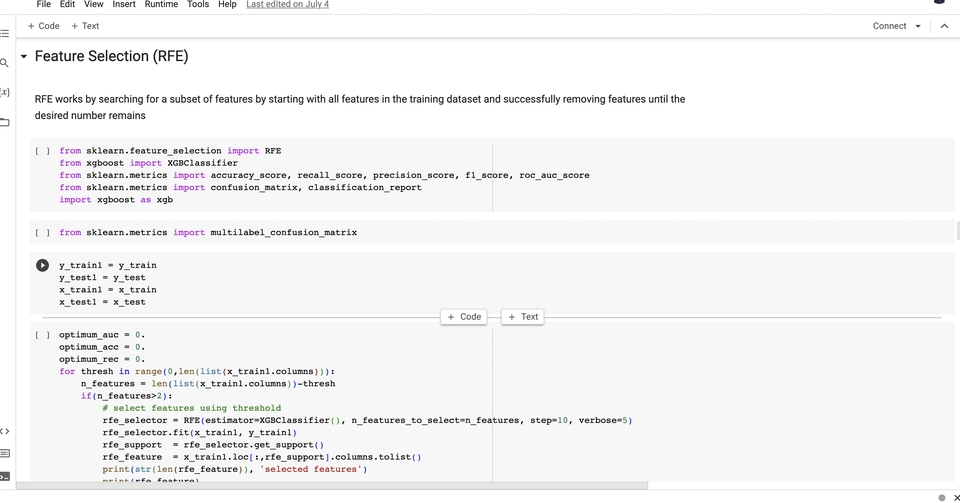Click the 'from xgboost import XGBClassifier' line
This screenshot has width=960, height=503.
click(149, 163)
